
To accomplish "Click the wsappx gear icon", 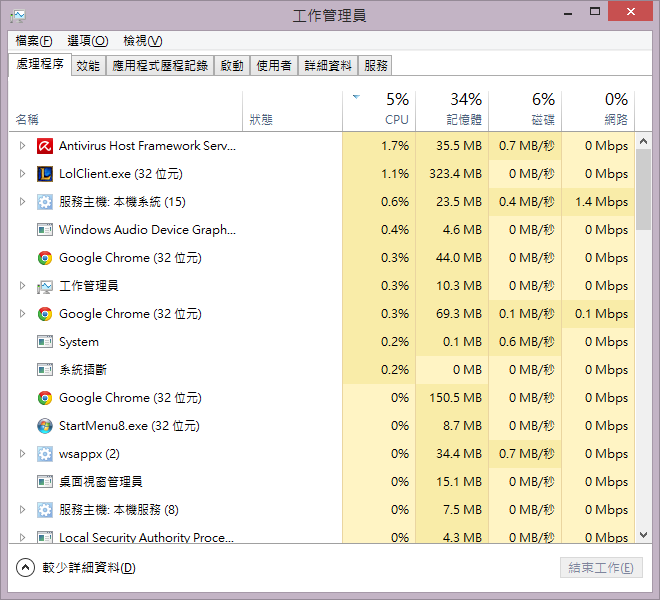I will coord(45,454).
